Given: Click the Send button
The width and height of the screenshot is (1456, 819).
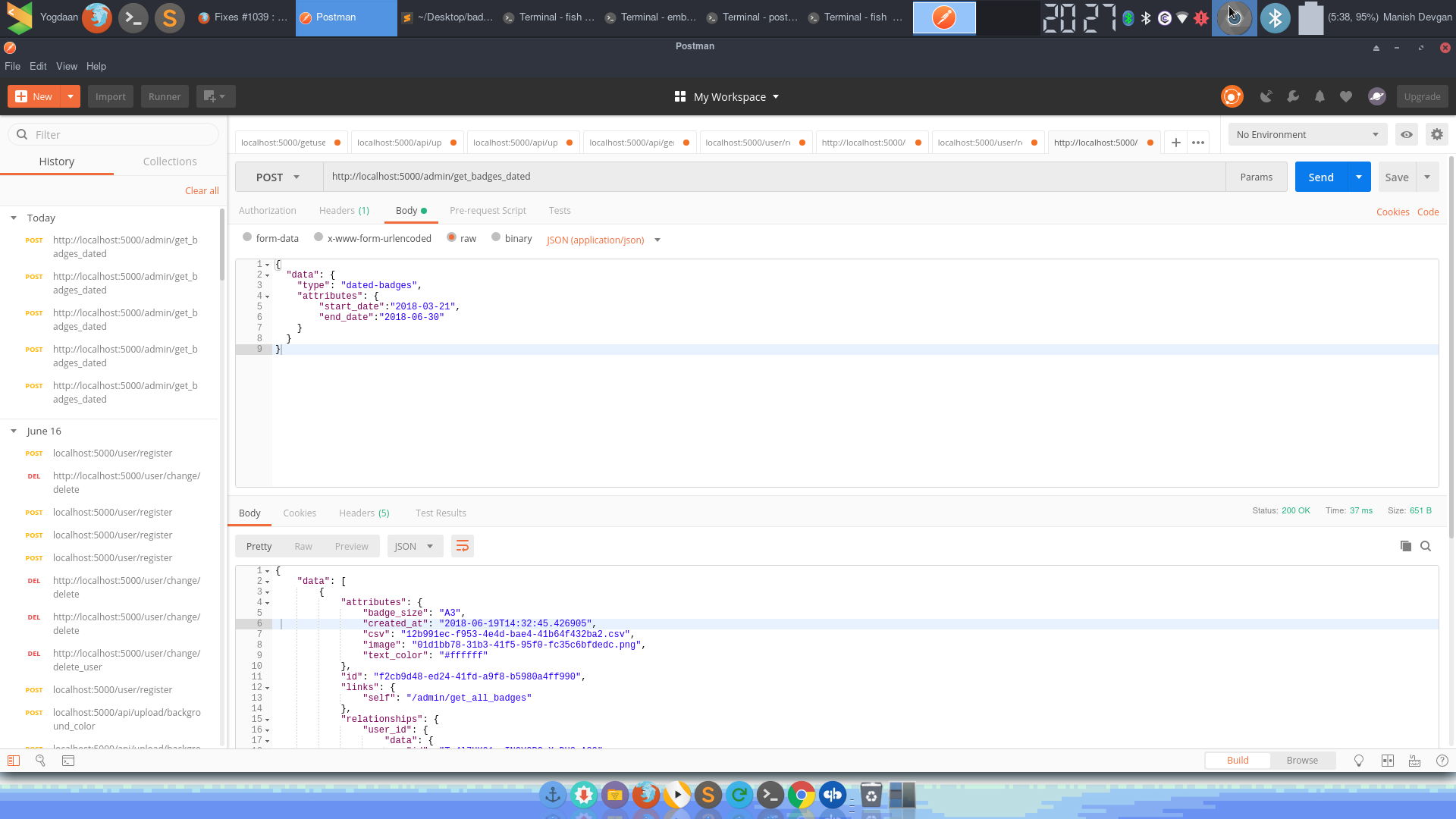Looking at the screenshot, I should click(x=1321, y=177).
